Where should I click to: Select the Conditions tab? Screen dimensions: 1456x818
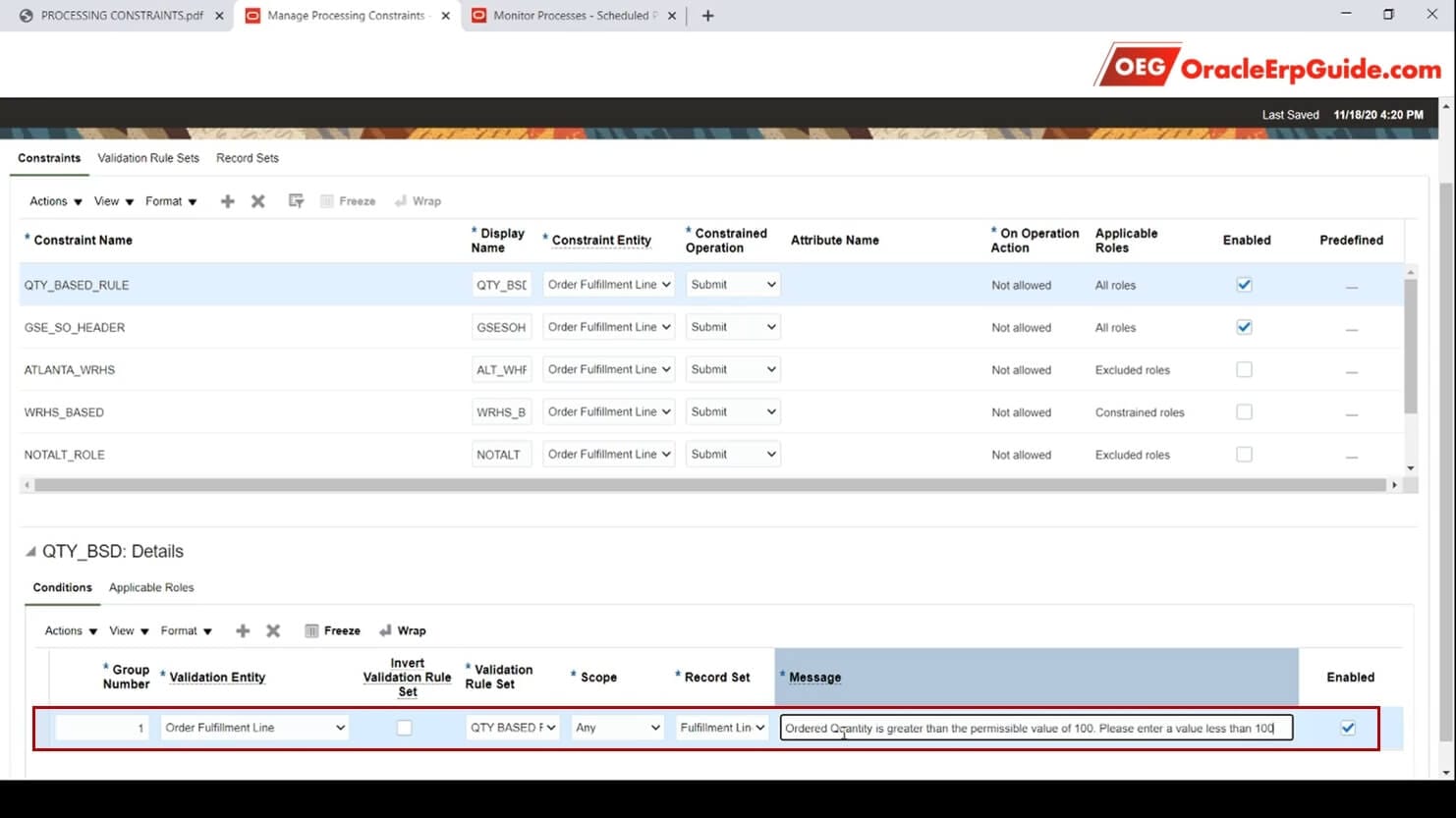pos(63,587)
